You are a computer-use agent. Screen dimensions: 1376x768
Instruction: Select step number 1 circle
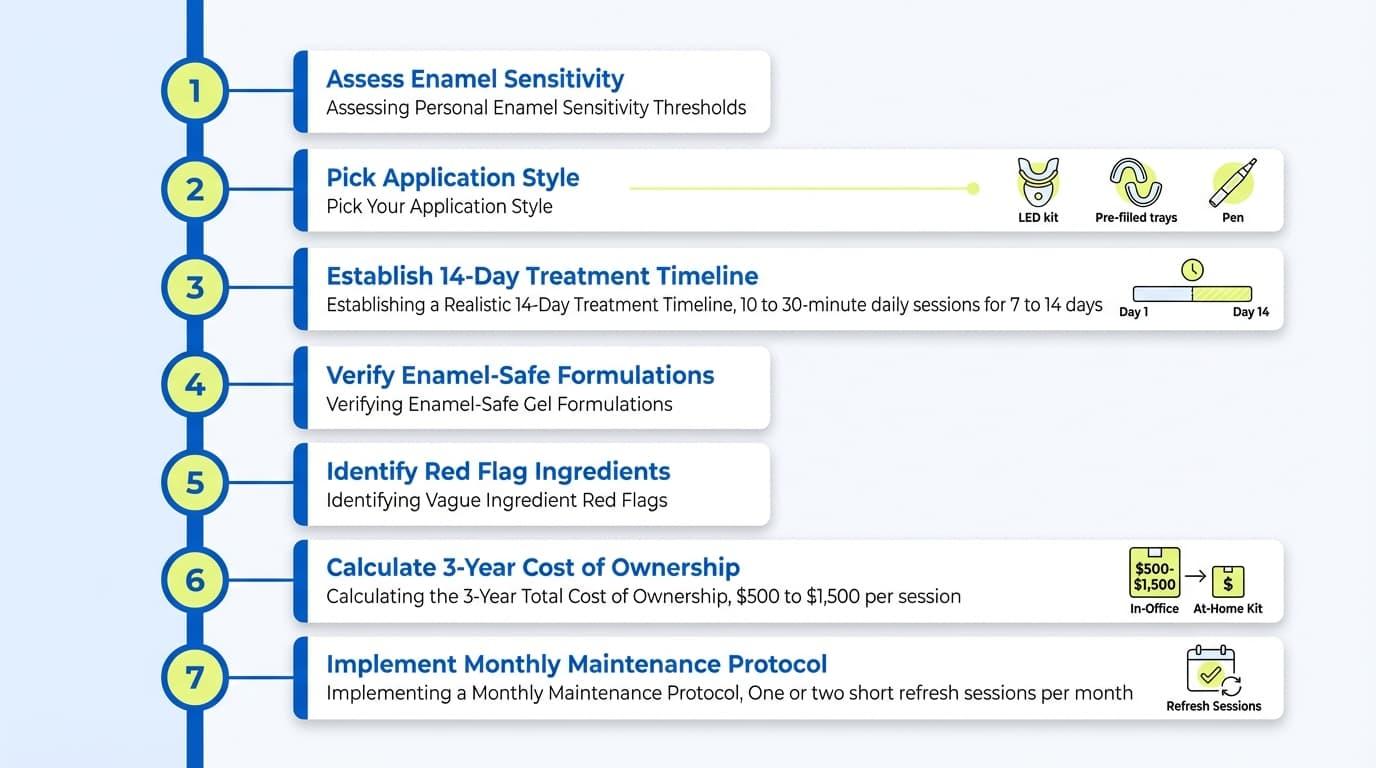click(195, 91)
